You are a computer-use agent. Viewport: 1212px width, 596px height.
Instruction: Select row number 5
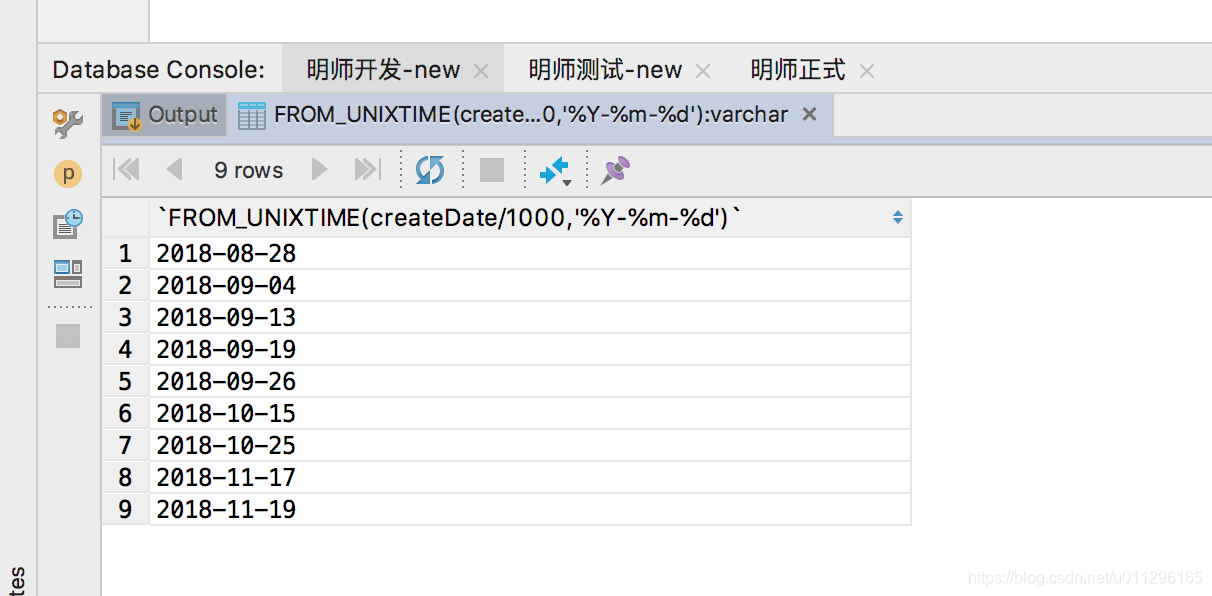point(126,382)
